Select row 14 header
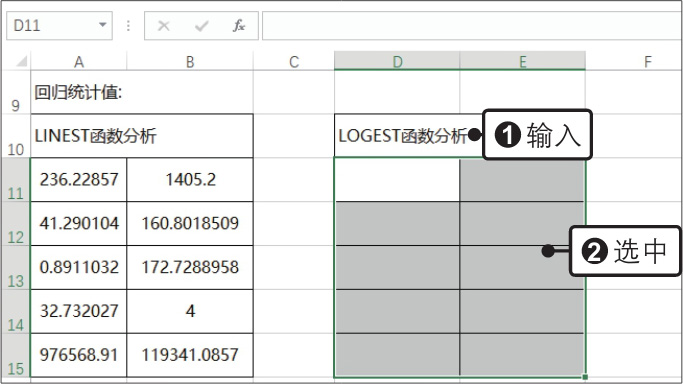 click(15, 312)
